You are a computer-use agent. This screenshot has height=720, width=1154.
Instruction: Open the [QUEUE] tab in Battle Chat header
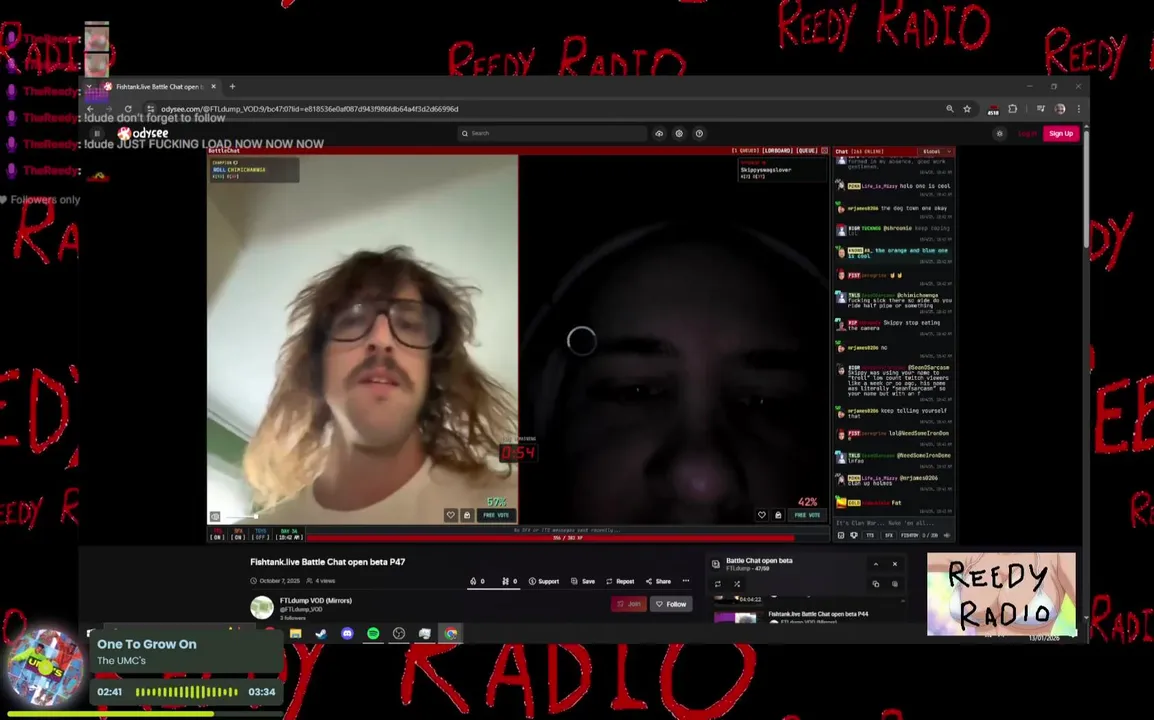pyautogui.click(x=807, y=151)
